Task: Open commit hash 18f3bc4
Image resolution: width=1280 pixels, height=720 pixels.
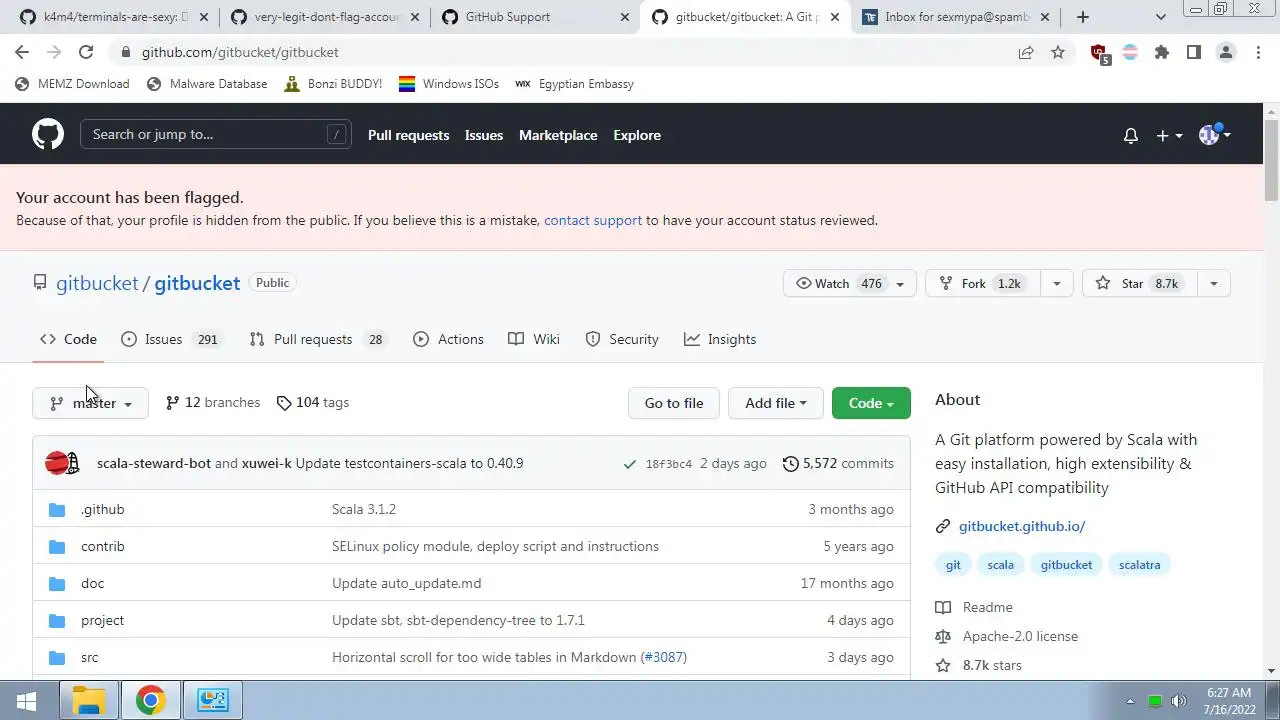Action: pos(668,464)
